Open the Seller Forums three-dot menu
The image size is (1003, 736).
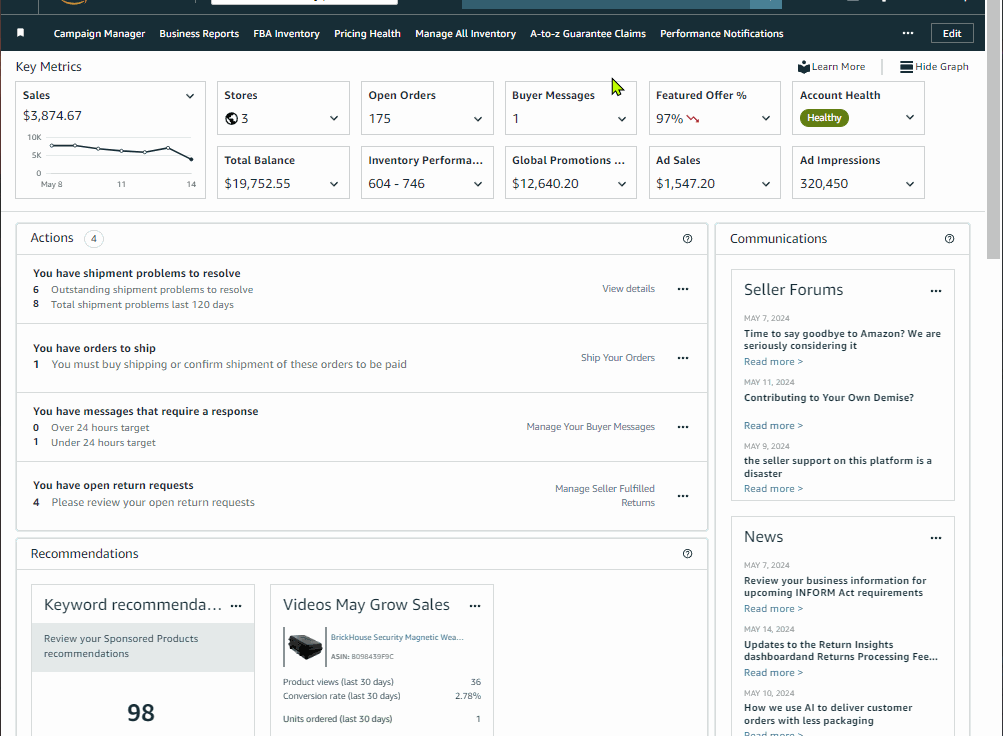(x=936, y=291)
